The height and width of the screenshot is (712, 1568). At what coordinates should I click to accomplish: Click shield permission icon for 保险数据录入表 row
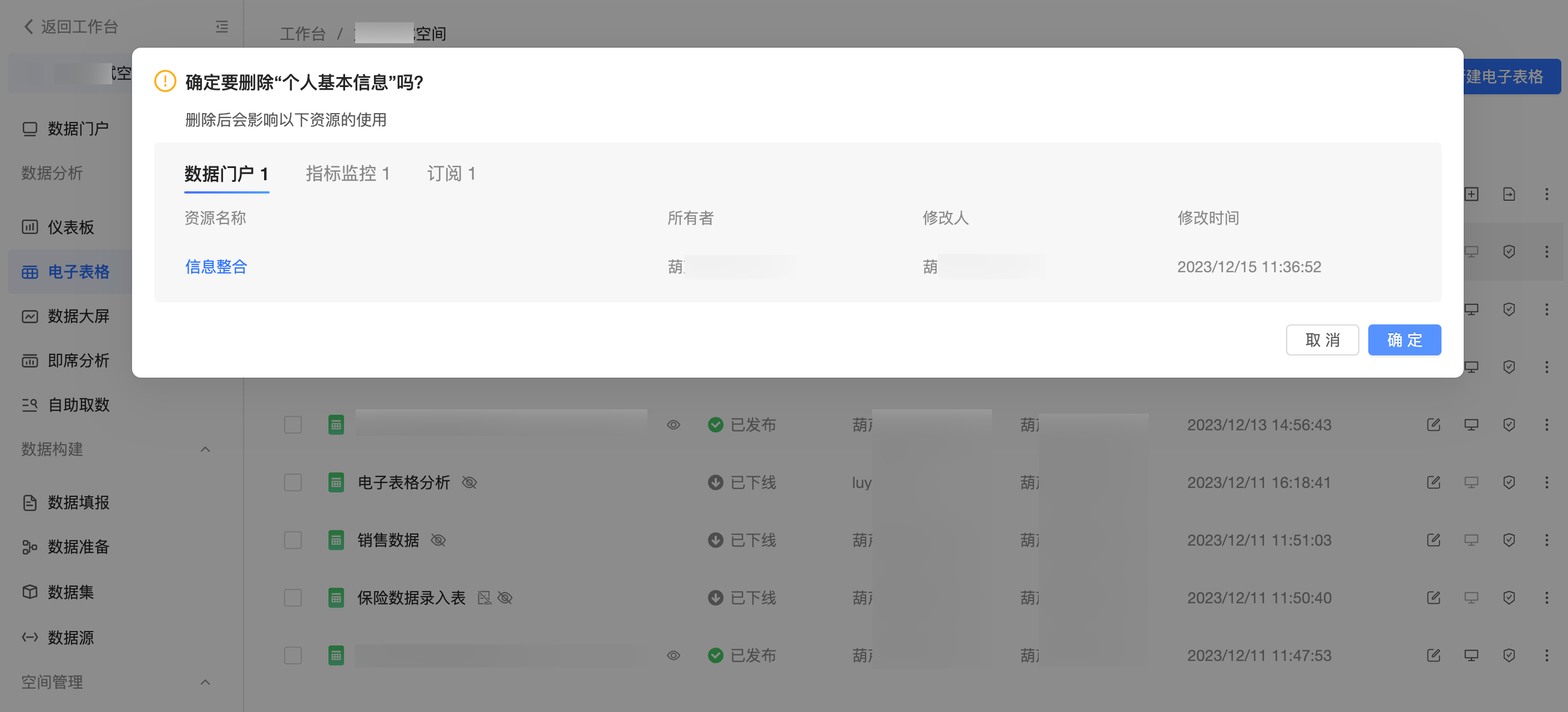(x=1508, y=598)
